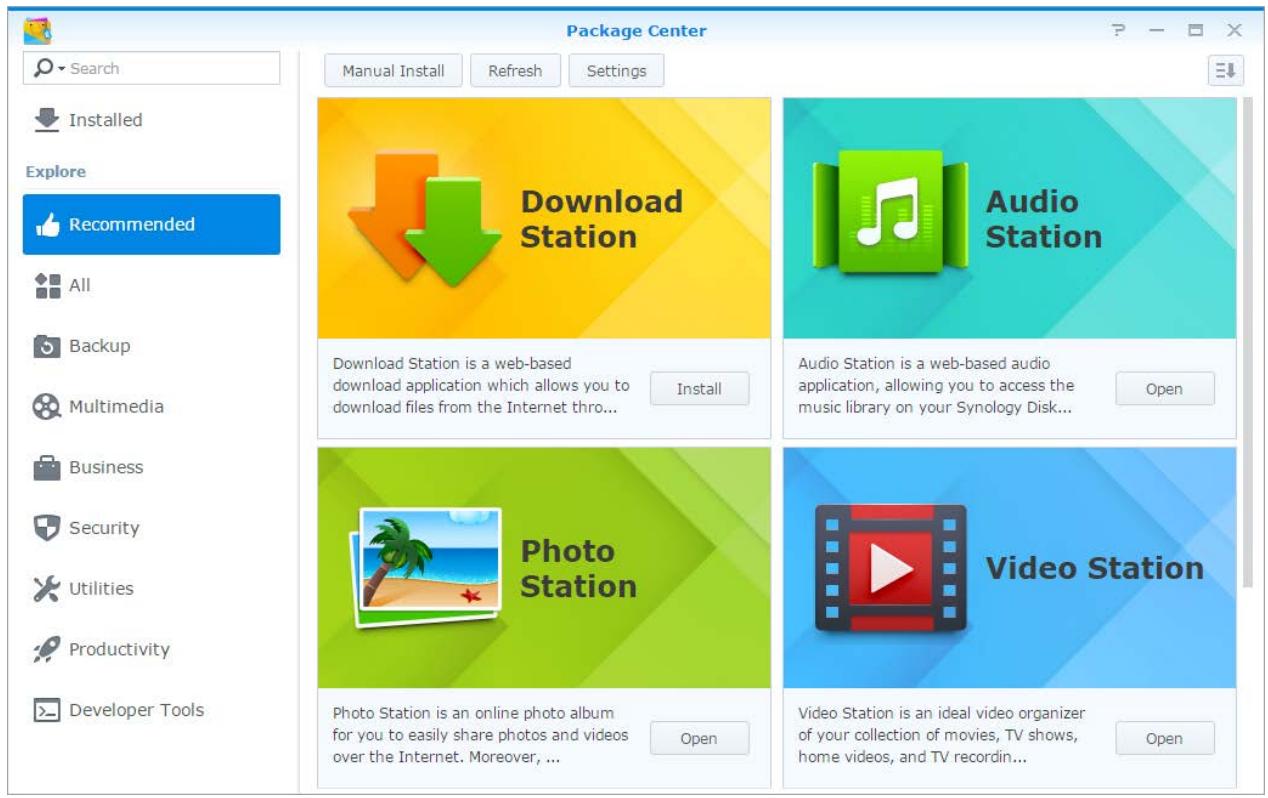
Task: Click the shield Security icon
Action: pyautogui.click(x=47, y=529)
